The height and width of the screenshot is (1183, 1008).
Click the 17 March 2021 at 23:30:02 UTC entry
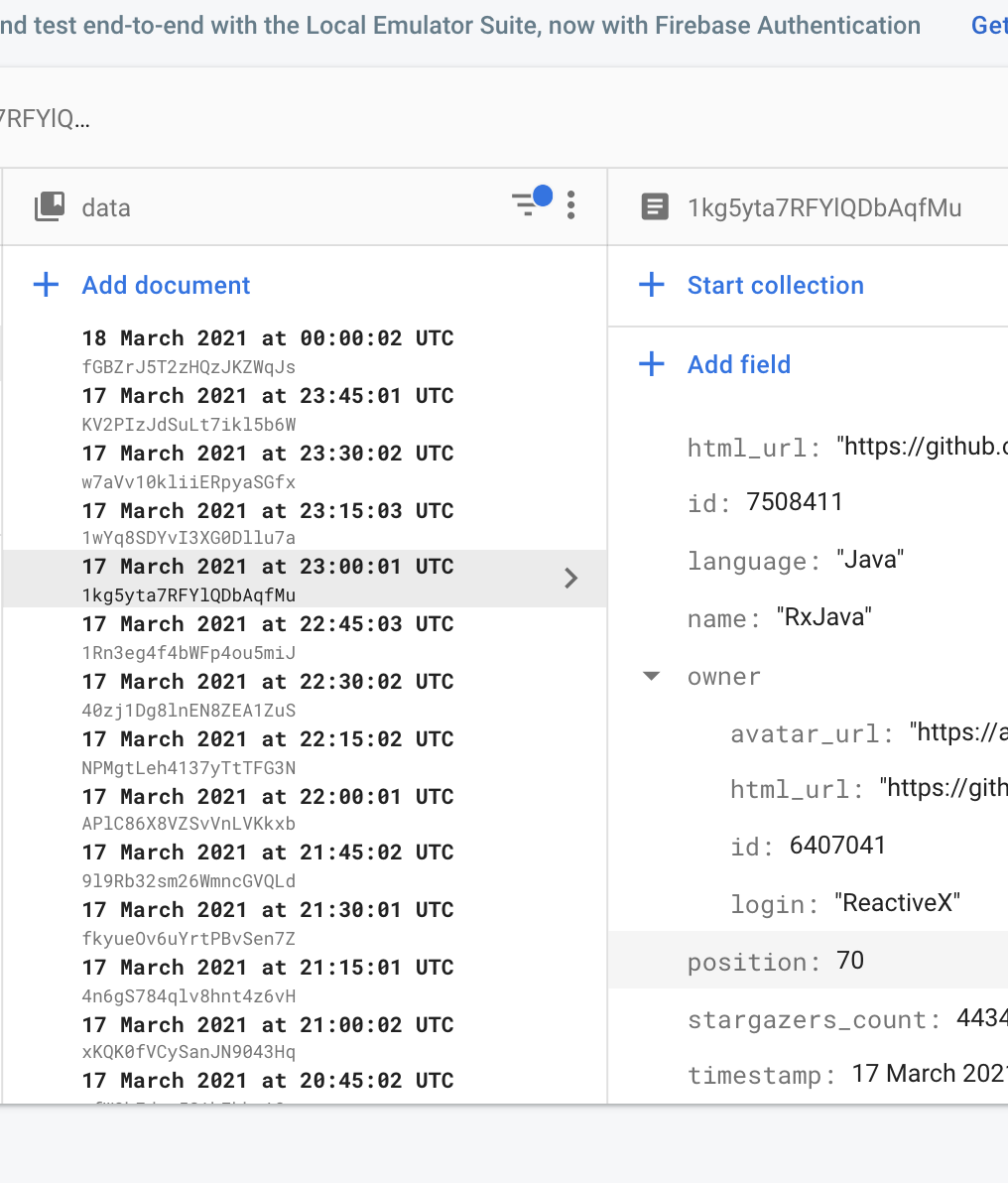tap(268, 453)
